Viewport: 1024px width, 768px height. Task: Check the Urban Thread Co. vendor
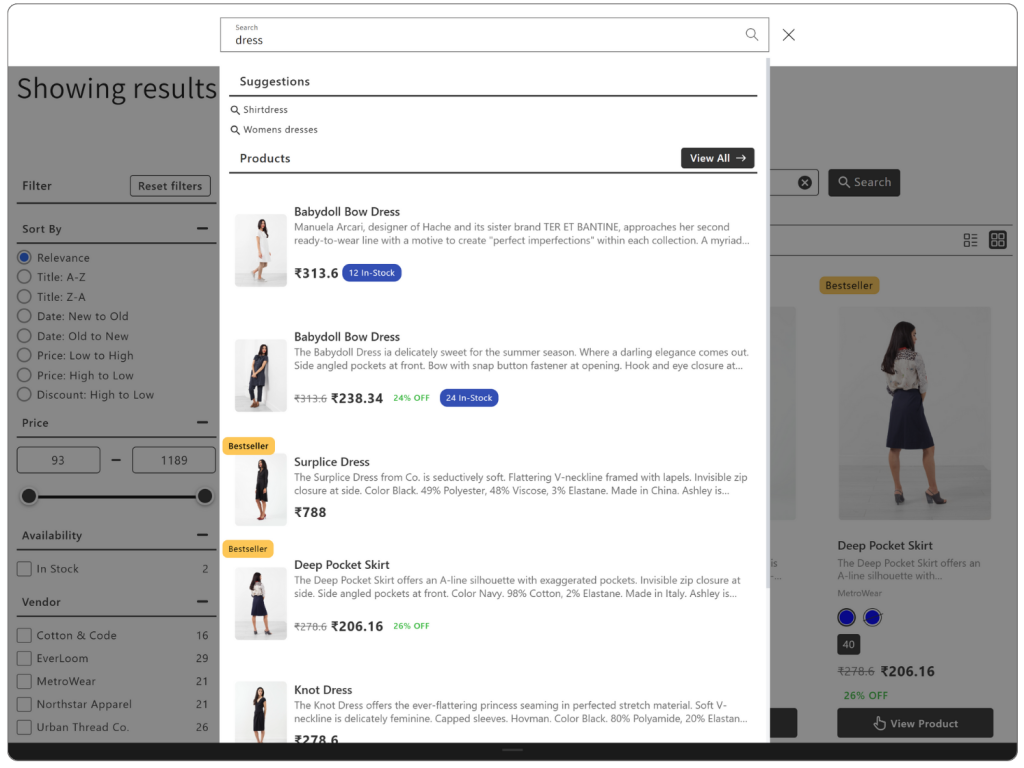click(x=24, y=727)
